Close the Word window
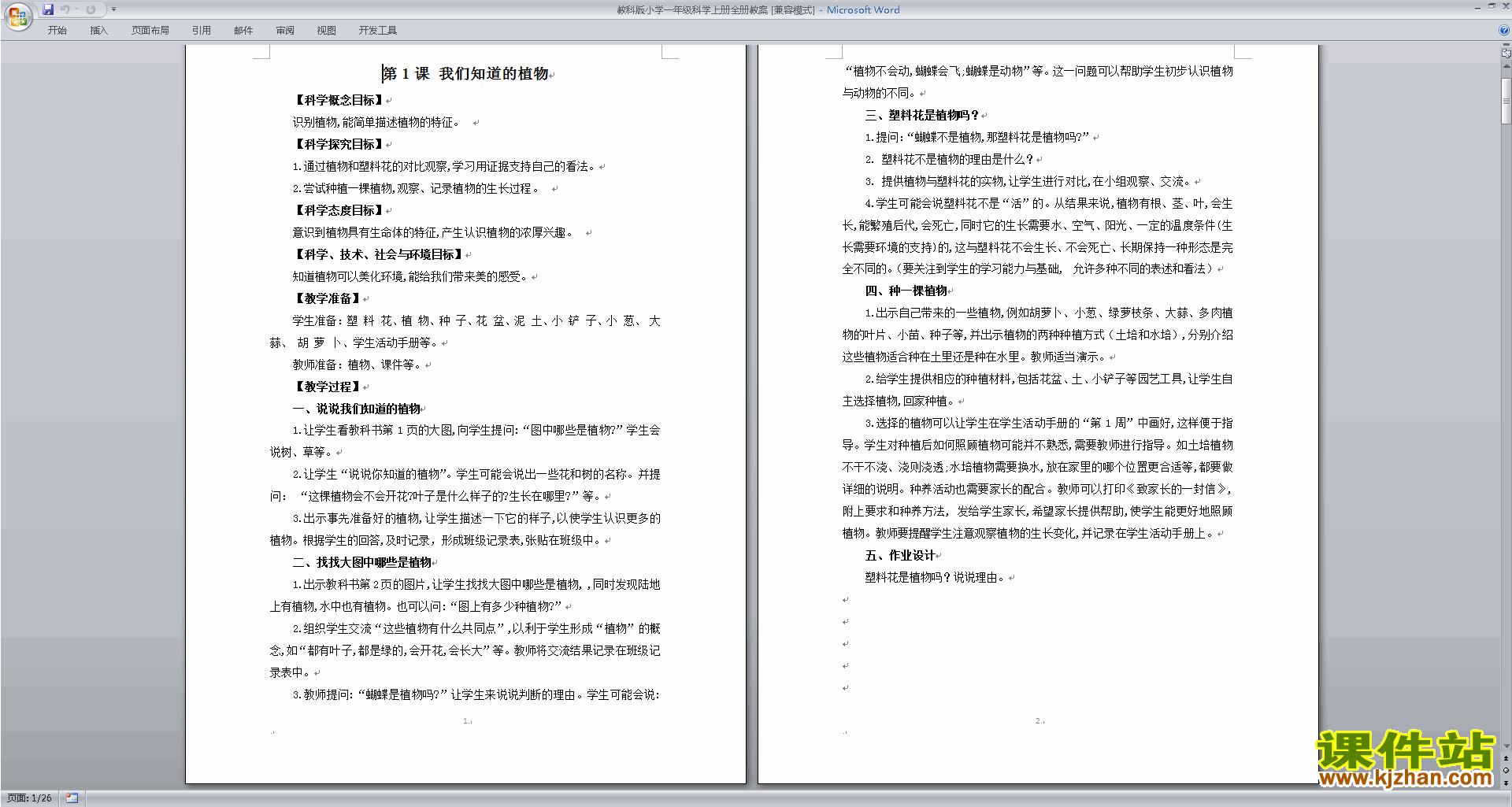This screenshot has height=807, width=1512. click(1505, 6)
